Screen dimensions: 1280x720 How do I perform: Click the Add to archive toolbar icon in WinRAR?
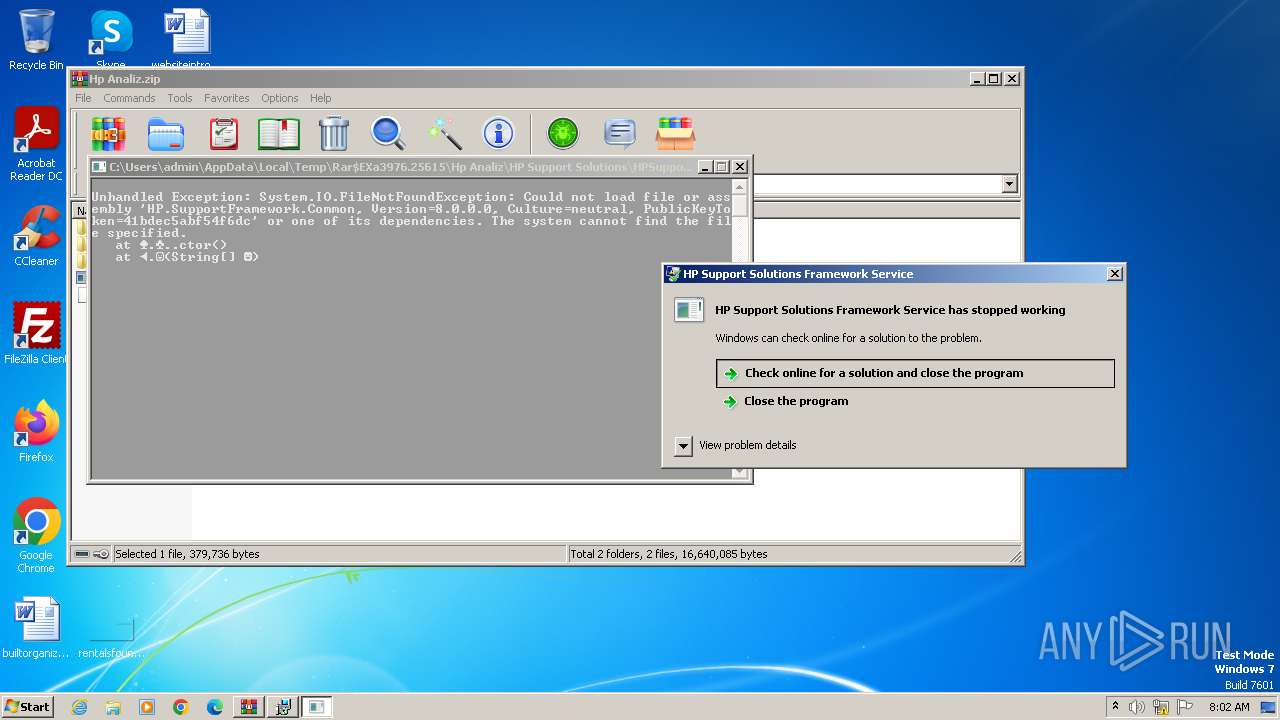click(109, 133)
